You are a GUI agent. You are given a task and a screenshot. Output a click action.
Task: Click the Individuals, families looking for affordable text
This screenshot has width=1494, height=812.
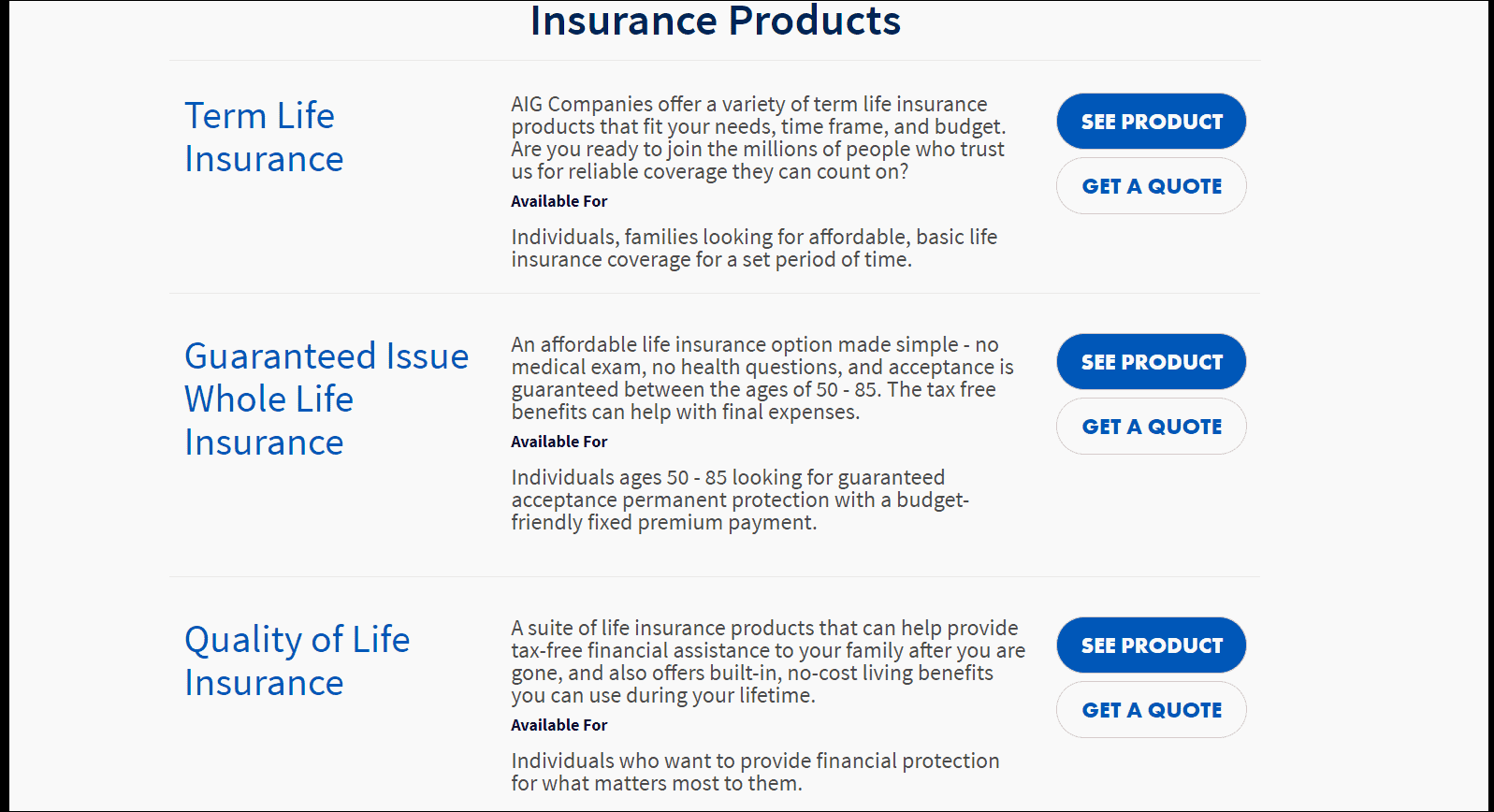[754, 248]
